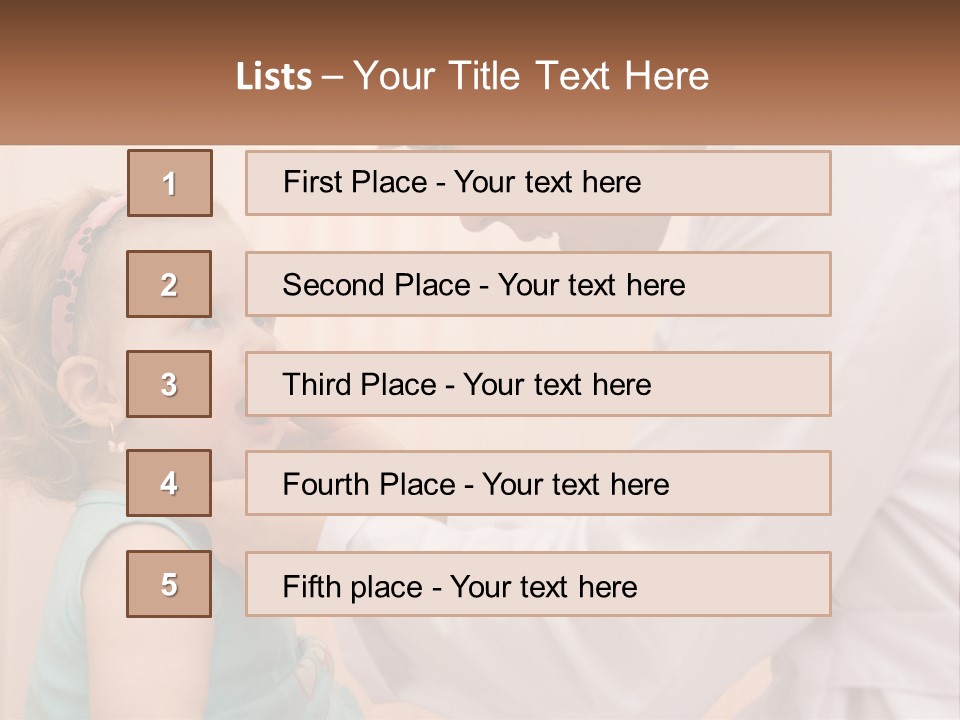Viewport: 960px width, 720px height.
Task: Click the number 5 box
Action: pos(169,584)
